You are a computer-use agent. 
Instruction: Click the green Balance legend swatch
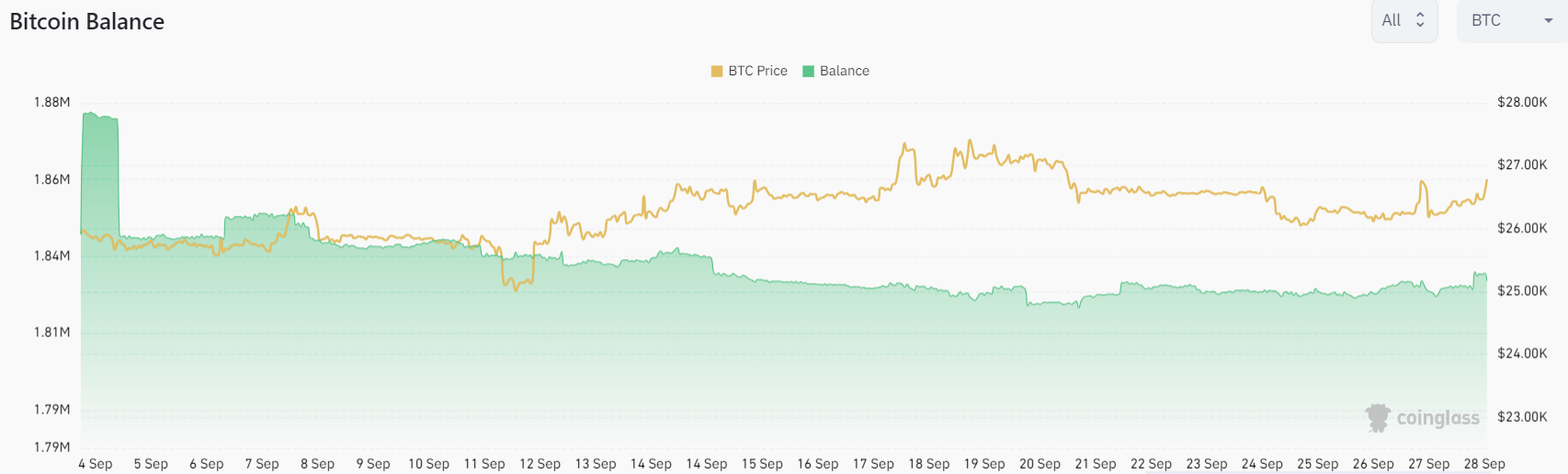click(809, 72)
